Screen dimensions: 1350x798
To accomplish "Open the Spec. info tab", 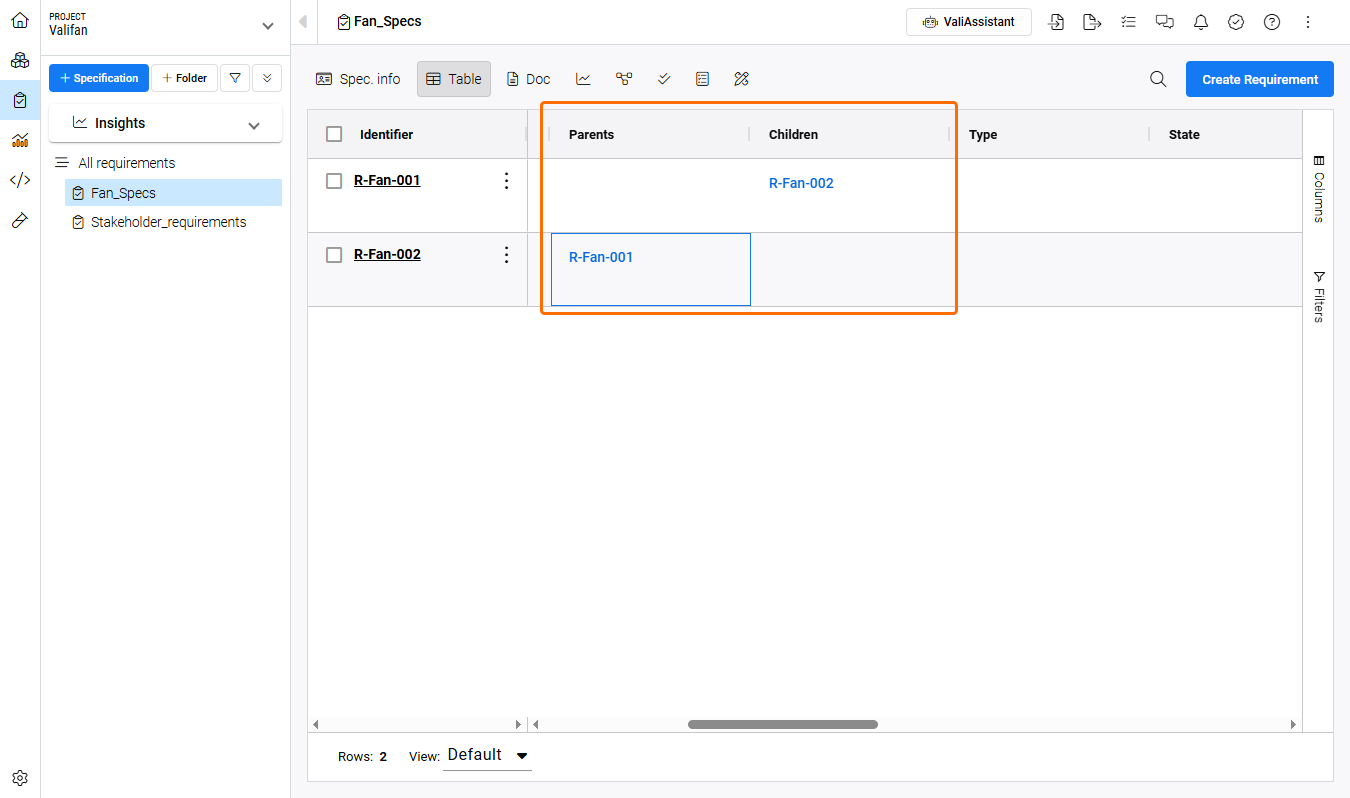I will click(358, 79).
